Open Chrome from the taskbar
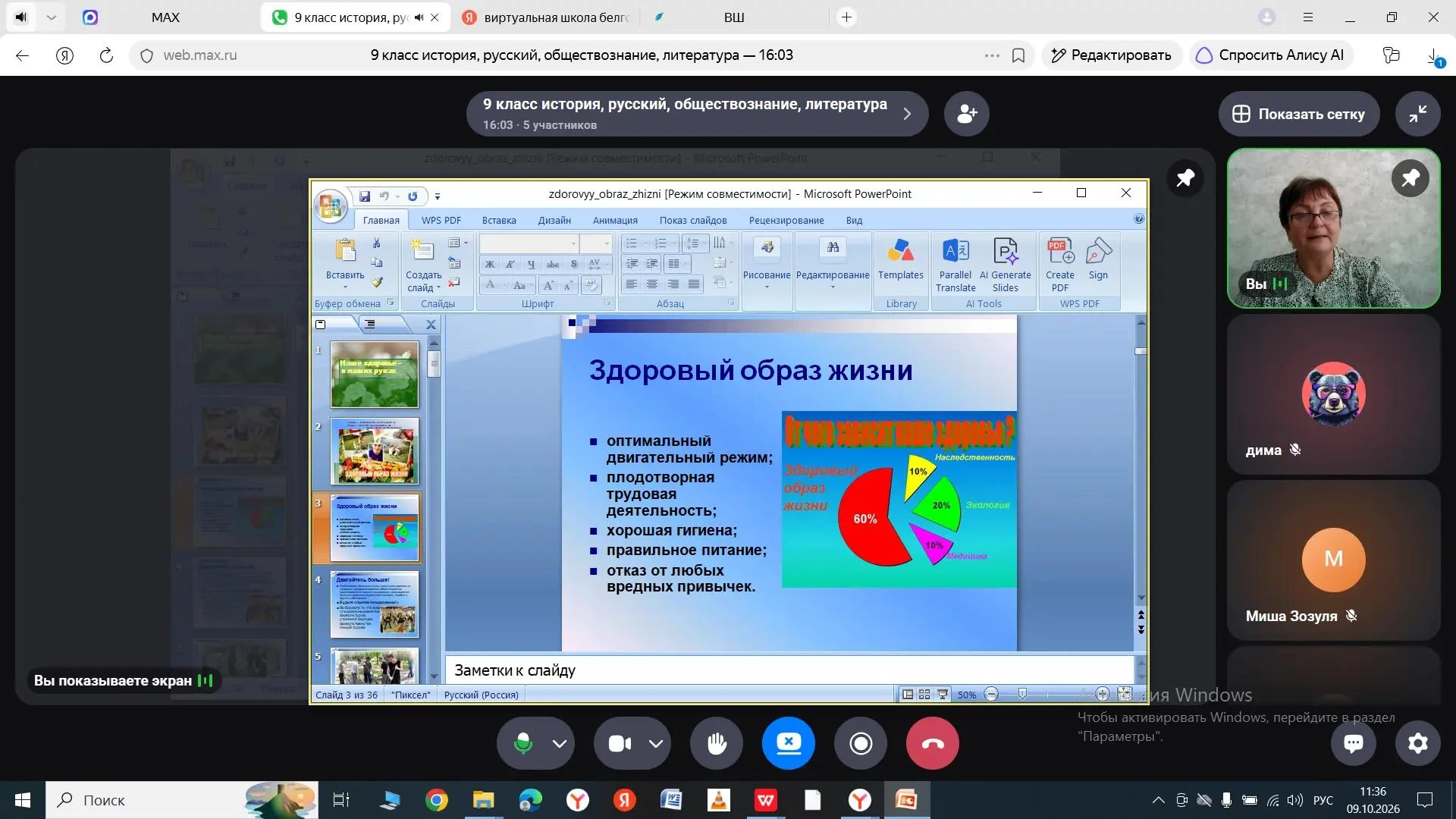 pyautogui.click(x=437, y=800)
